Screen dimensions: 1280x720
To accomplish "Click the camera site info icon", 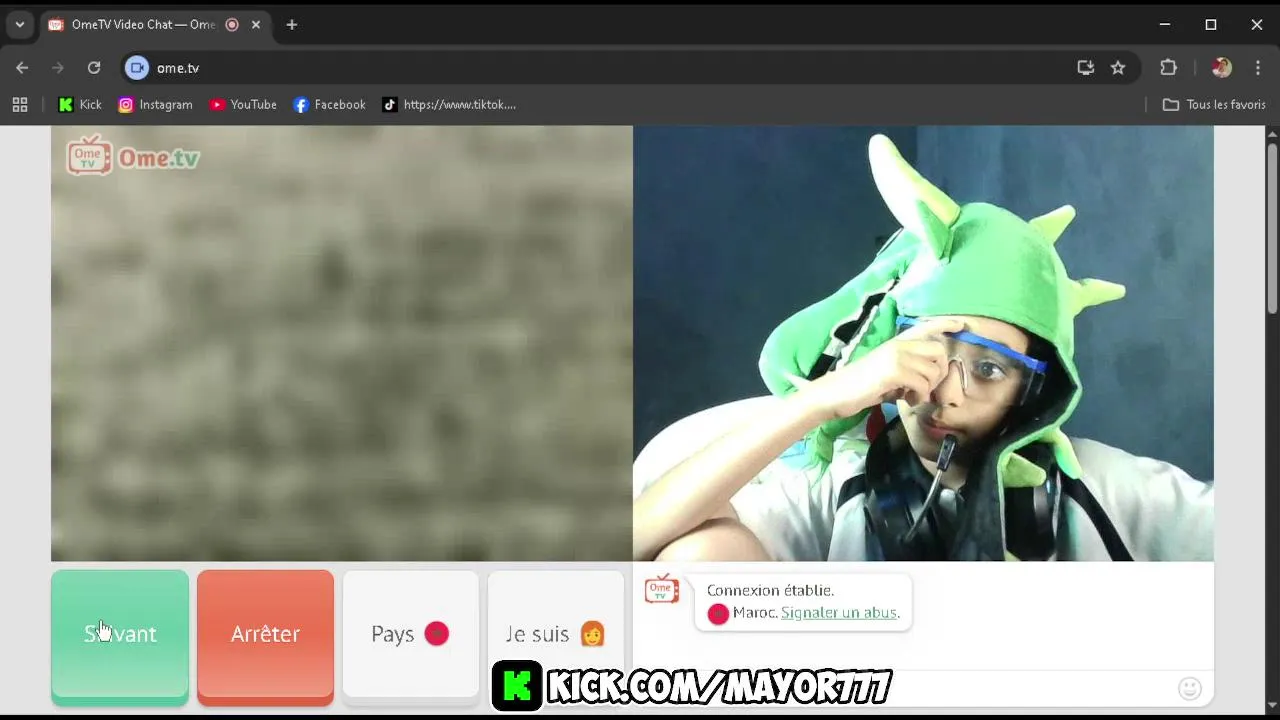I will tap(137, 68).
